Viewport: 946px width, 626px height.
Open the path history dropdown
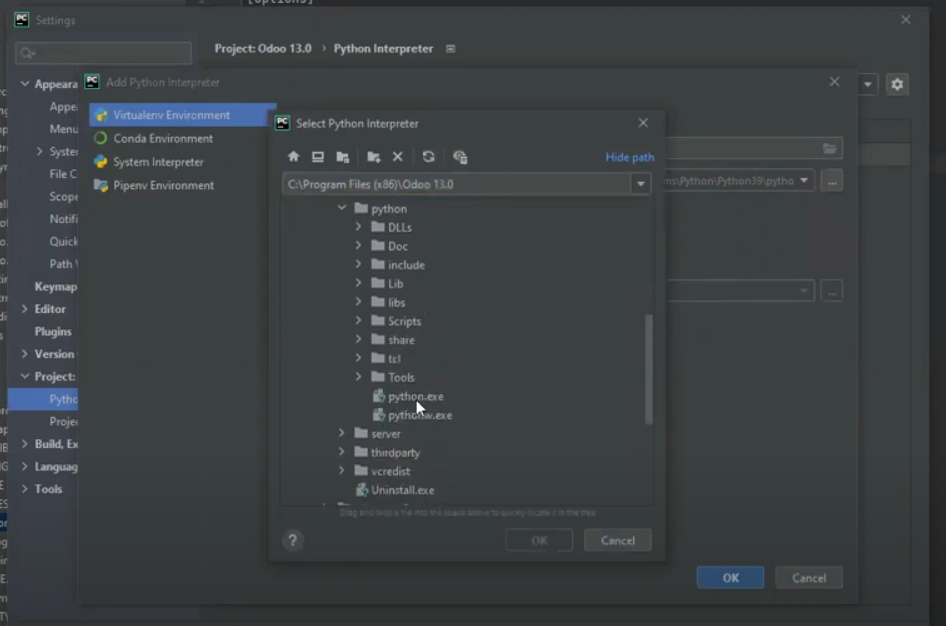[x=641, y=184]
